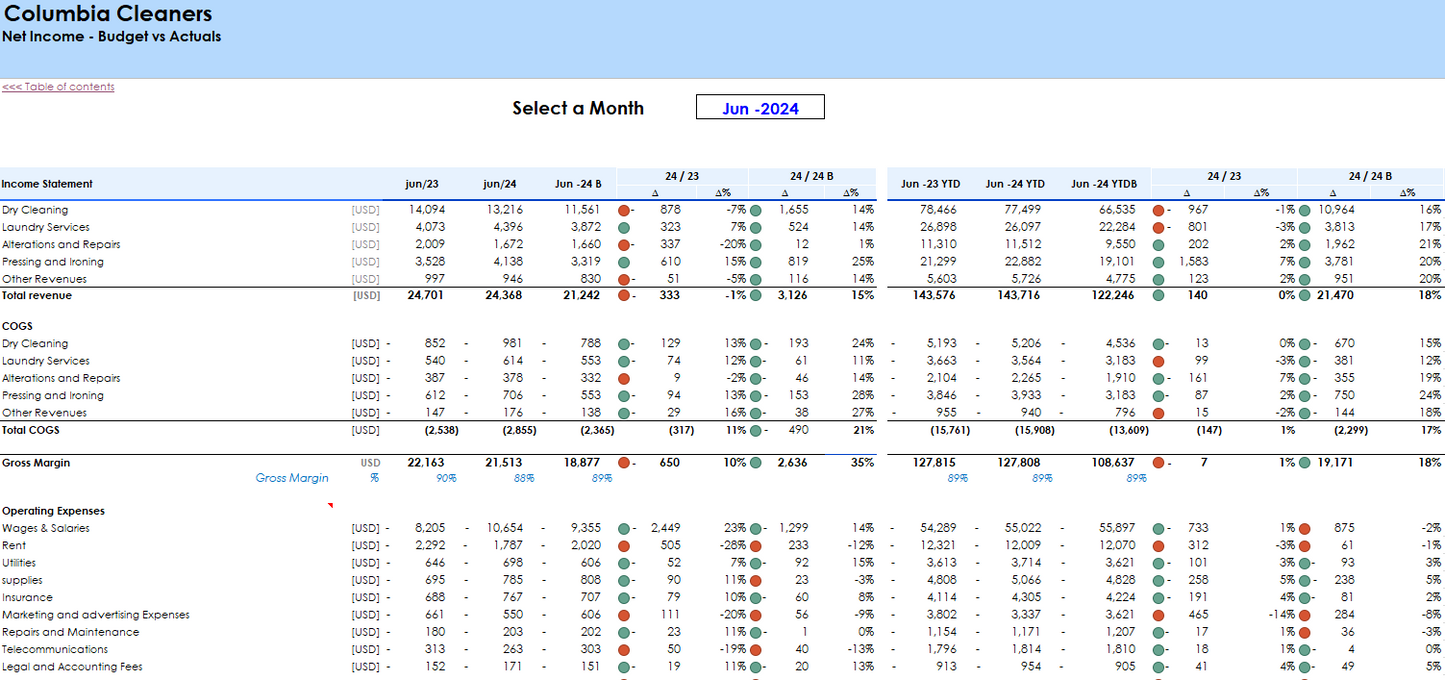Select red dot in Rent monthly 24/23 column
Image resolution: width=1445 pixels, height=680 pixels.
coord(624,546)
